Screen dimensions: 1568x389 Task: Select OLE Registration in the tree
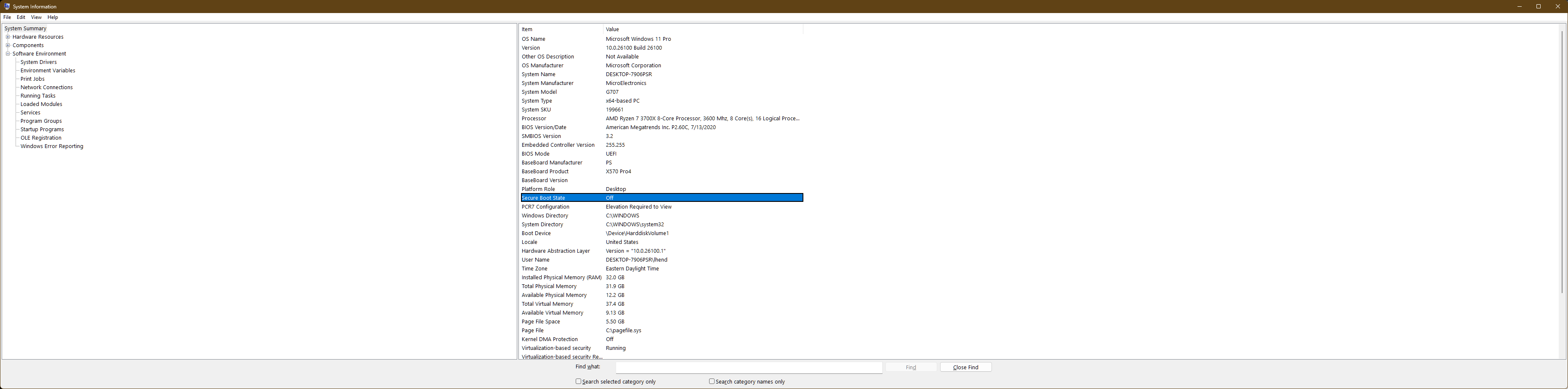41,138
